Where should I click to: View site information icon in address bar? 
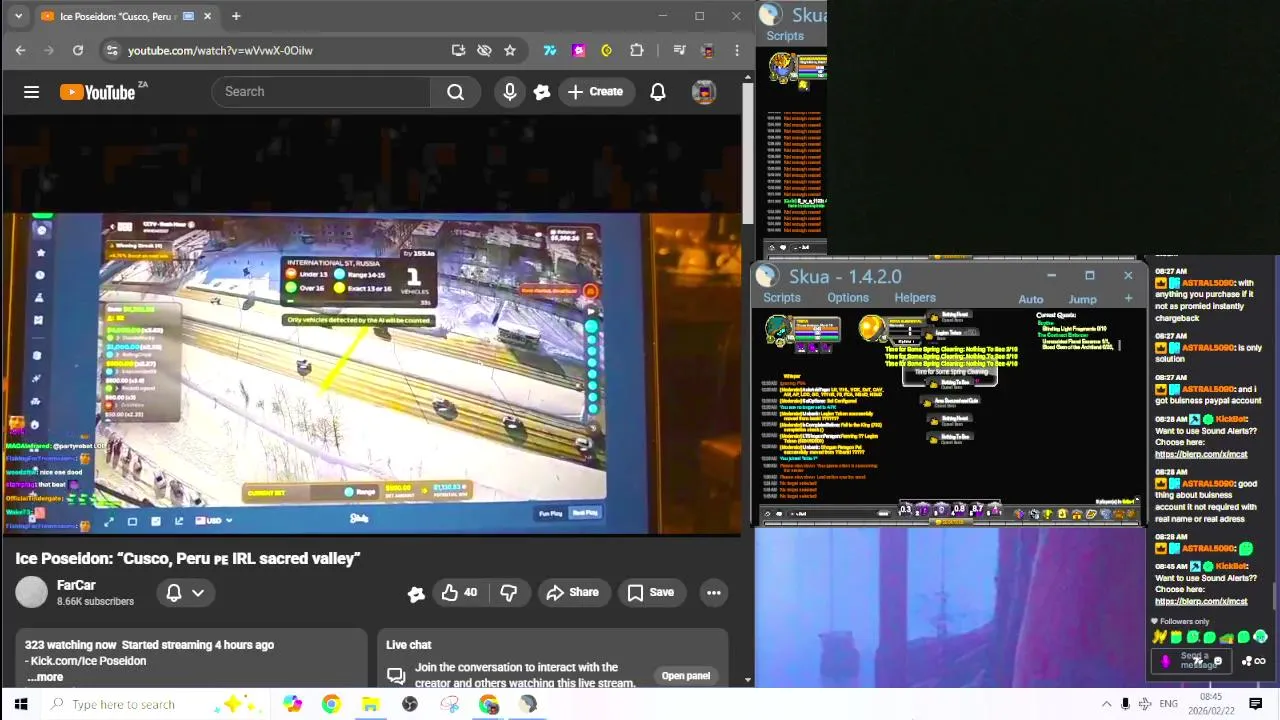112,50
